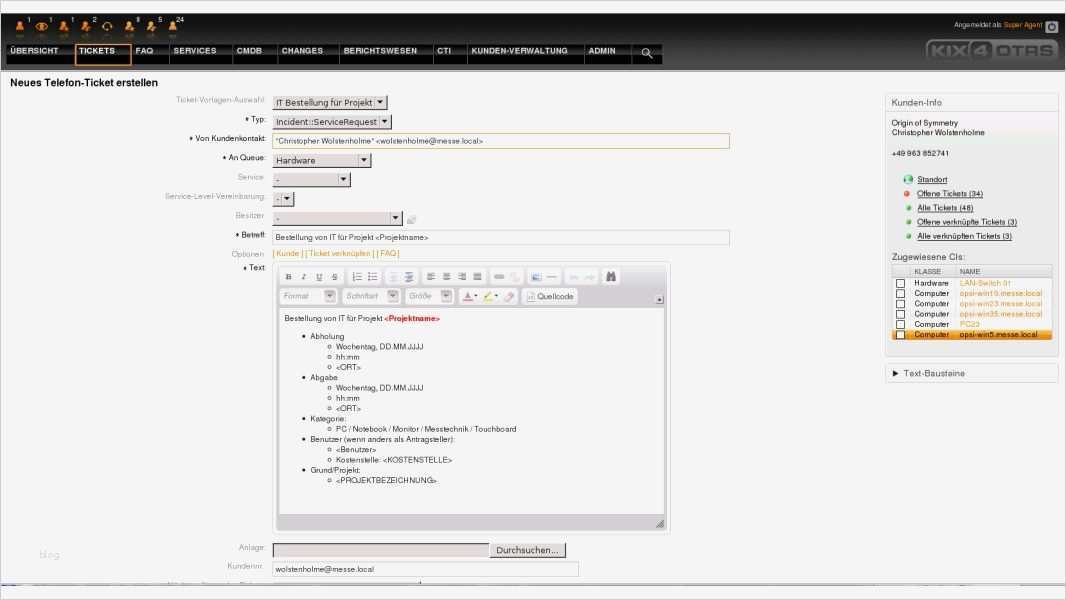This screenshot has width=1066, height=600.
Task: Open the Größe font size dropdown
Action: click(x=429, y=296)
